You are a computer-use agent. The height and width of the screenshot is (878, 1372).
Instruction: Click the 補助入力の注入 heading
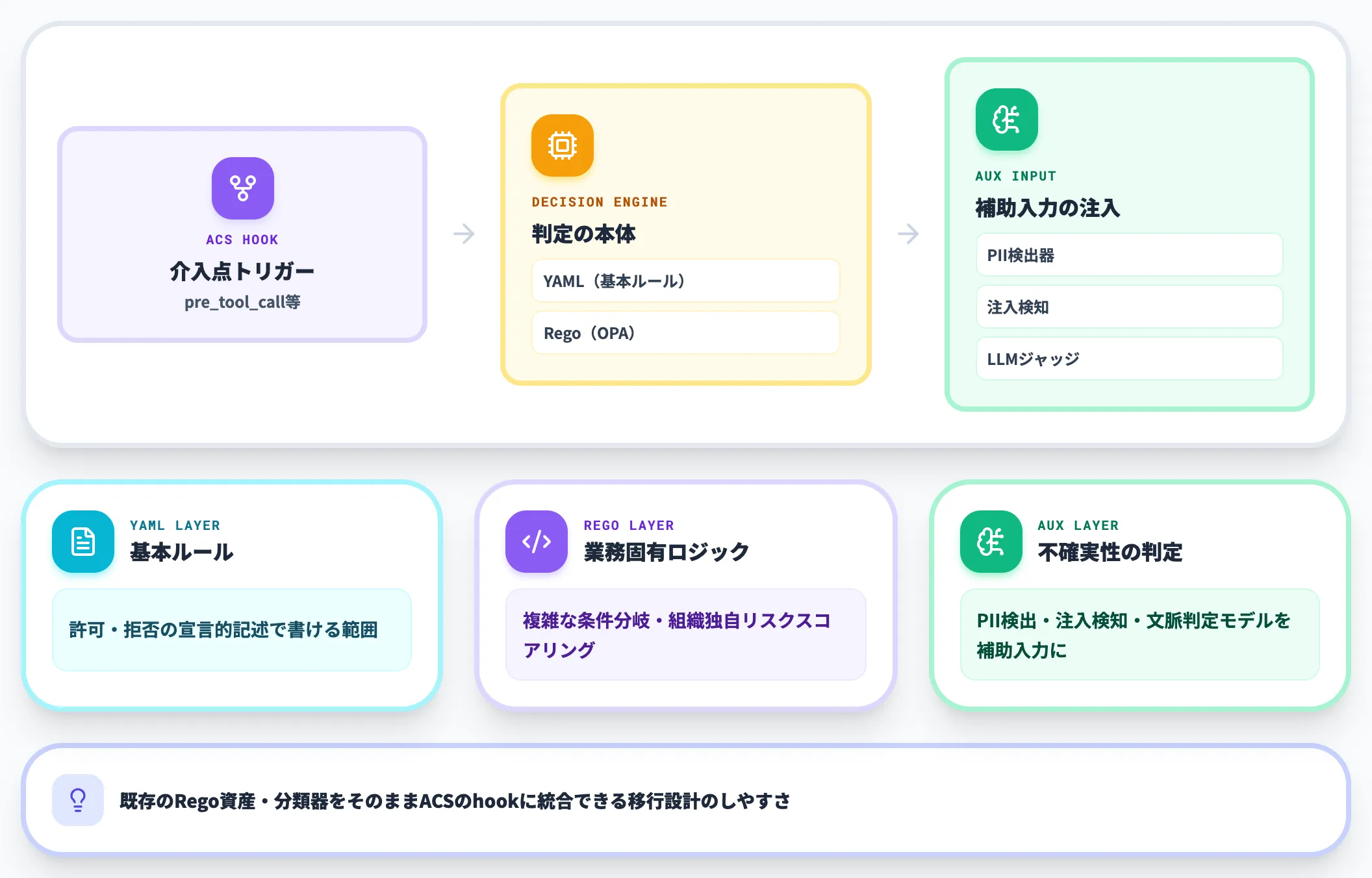(x=1048, y=208)
